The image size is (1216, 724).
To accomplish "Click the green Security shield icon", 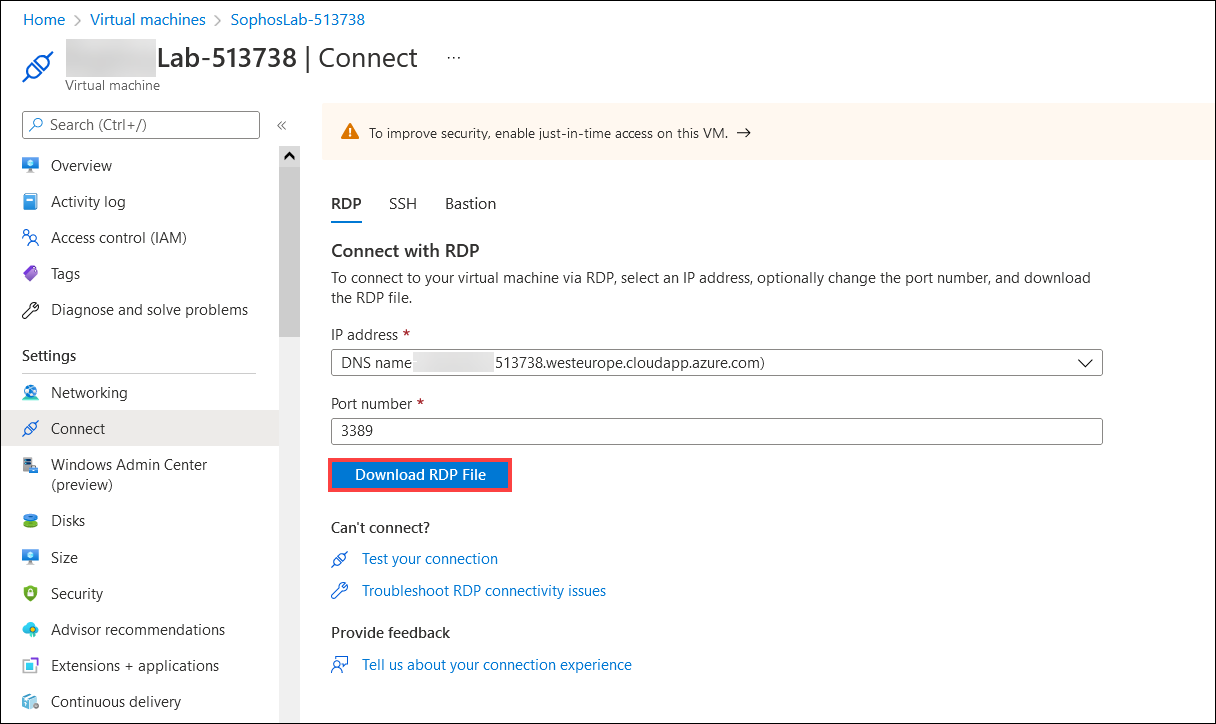I will coord(30,593).
